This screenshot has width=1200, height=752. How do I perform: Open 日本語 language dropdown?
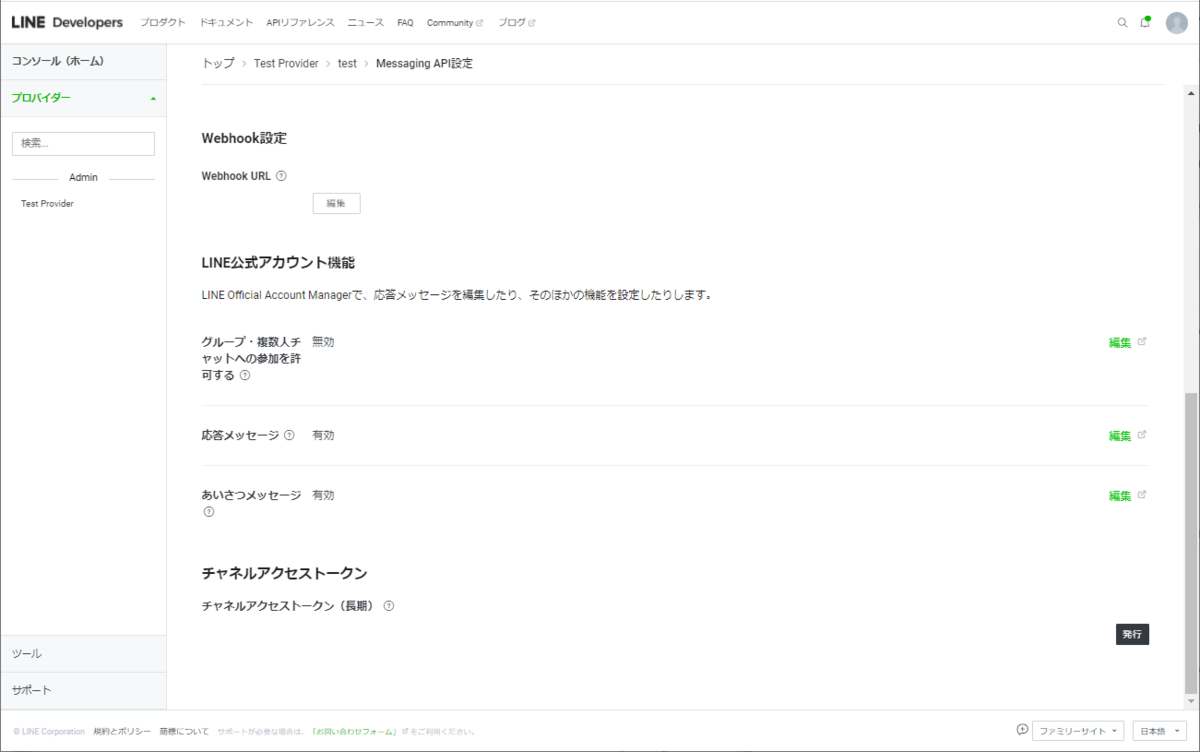pos(1160,731)
